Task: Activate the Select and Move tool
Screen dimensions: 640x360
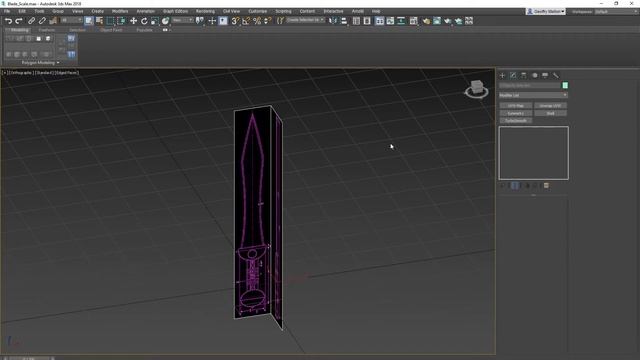Action: [133, 21]
